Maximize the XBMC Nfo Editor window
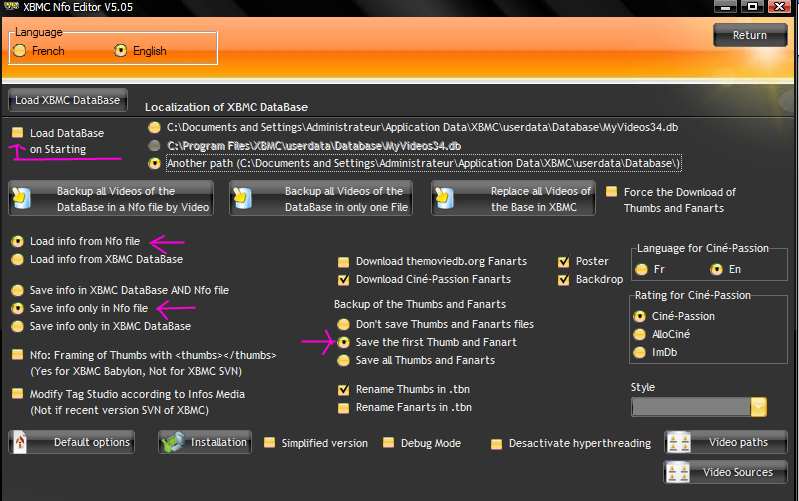 click(x=752, y=7)
